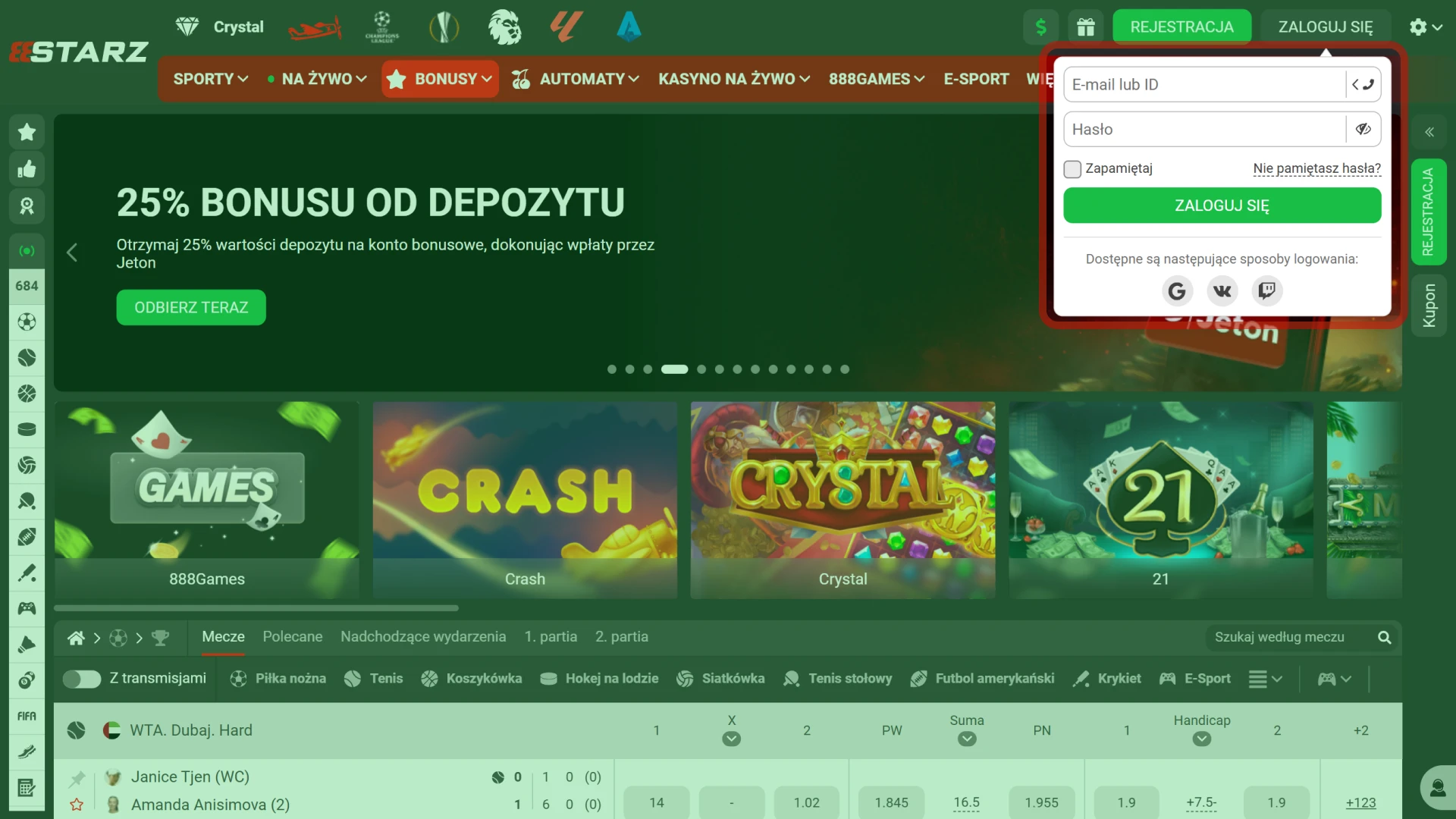Toggle password visibility with the eye icon
Viewport: 1456px width, 819px height.
tap(1363, 129)
